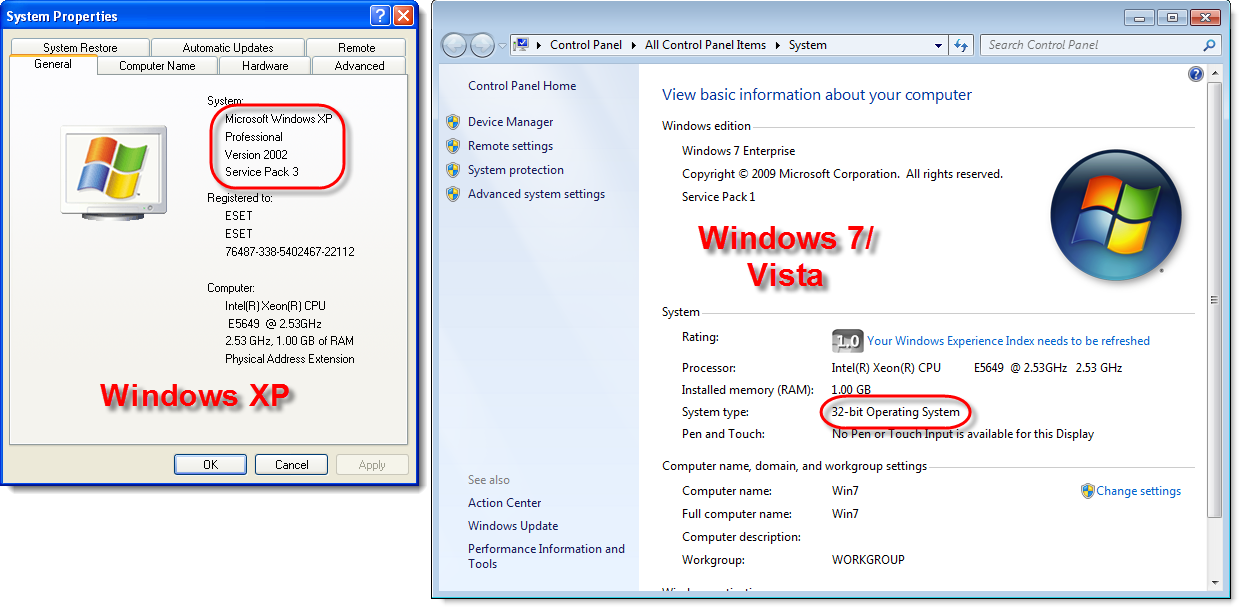Click the shield icon beside System protection
The image size is (1240, 608).
(x=453, y=170)
